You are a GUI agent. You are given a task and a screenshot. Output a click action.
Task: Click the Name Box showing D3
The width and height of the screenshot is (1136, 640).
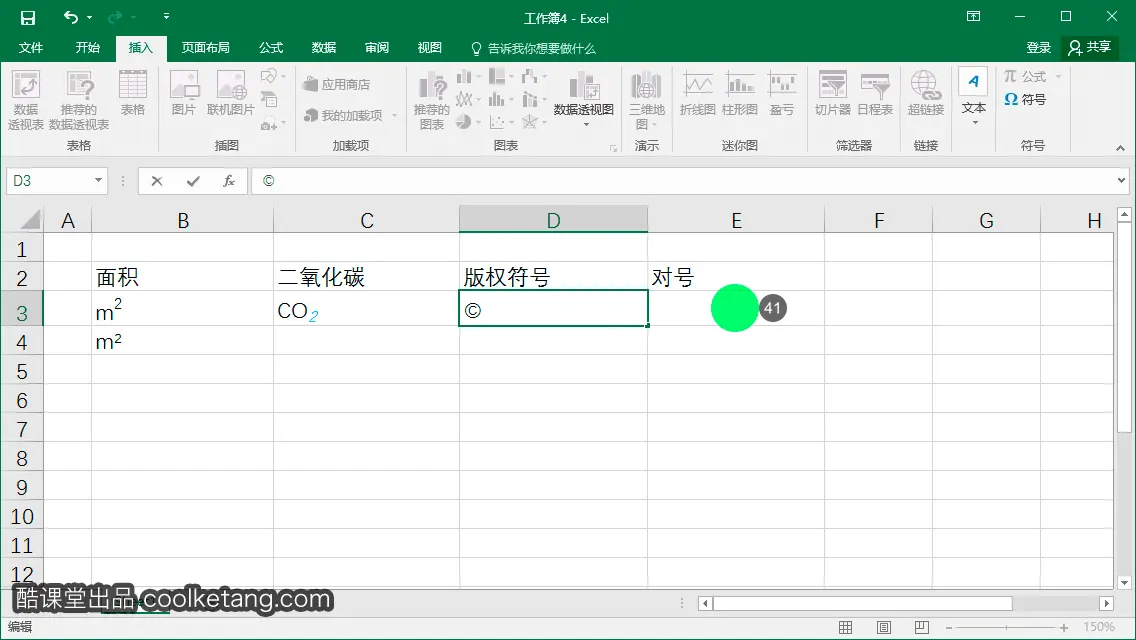pos(49,180)
